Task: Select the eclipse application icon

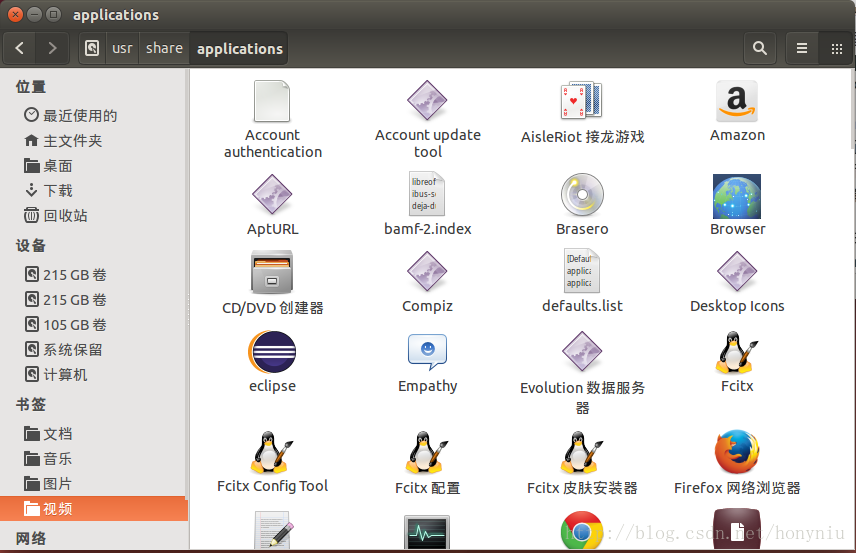Action: click(272, 352)
